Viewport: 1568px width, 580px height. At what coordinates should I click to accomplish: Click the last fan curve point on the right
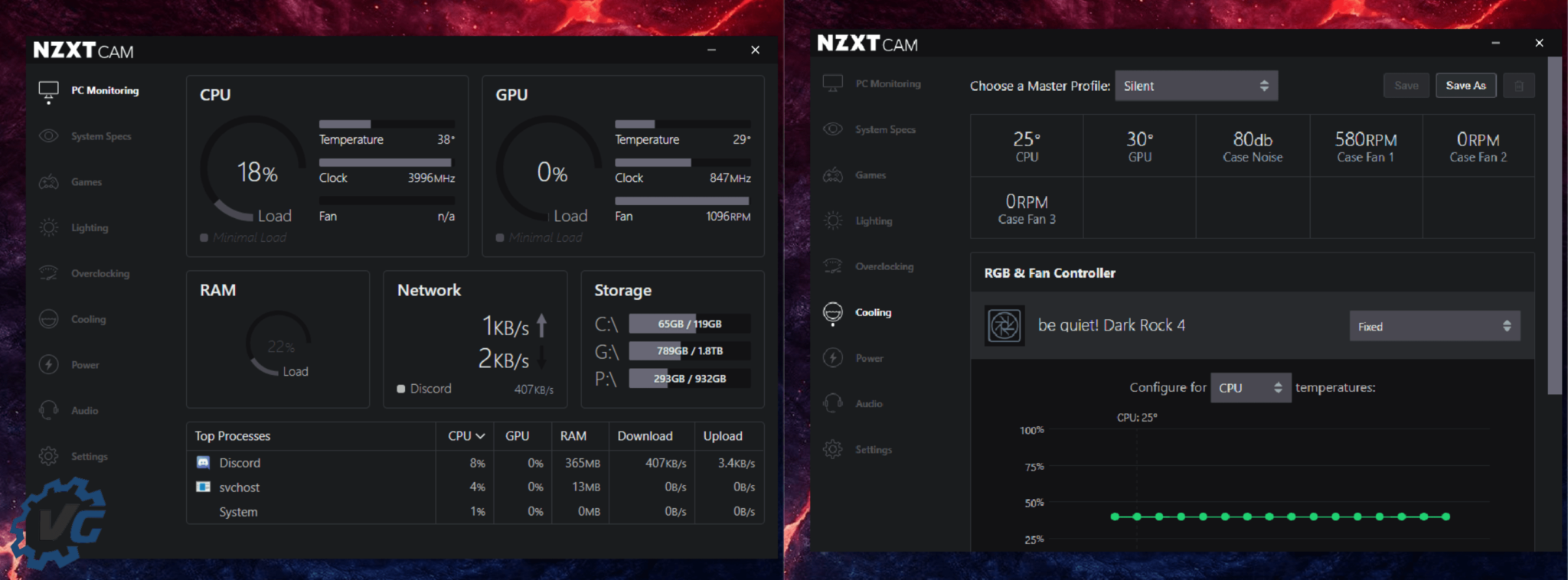[1445, 516]
